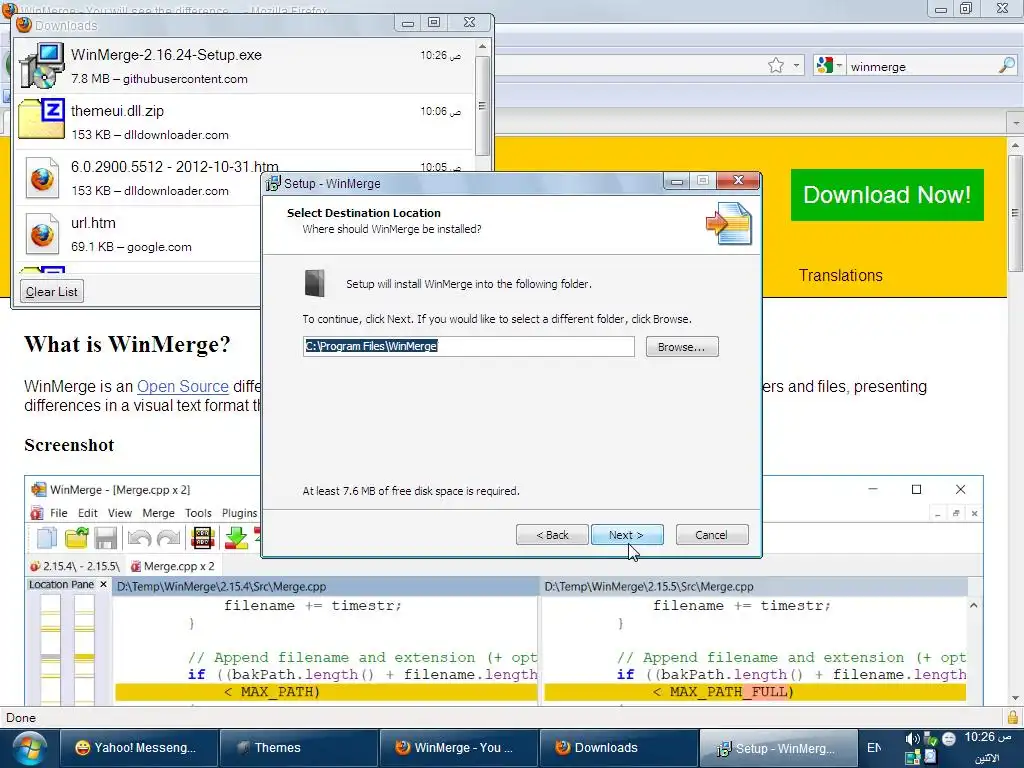The width and height of the screenshot is (1024, 768).
Task: Click Clear List in the Downloads window
Action: click(x=52, y=292)
